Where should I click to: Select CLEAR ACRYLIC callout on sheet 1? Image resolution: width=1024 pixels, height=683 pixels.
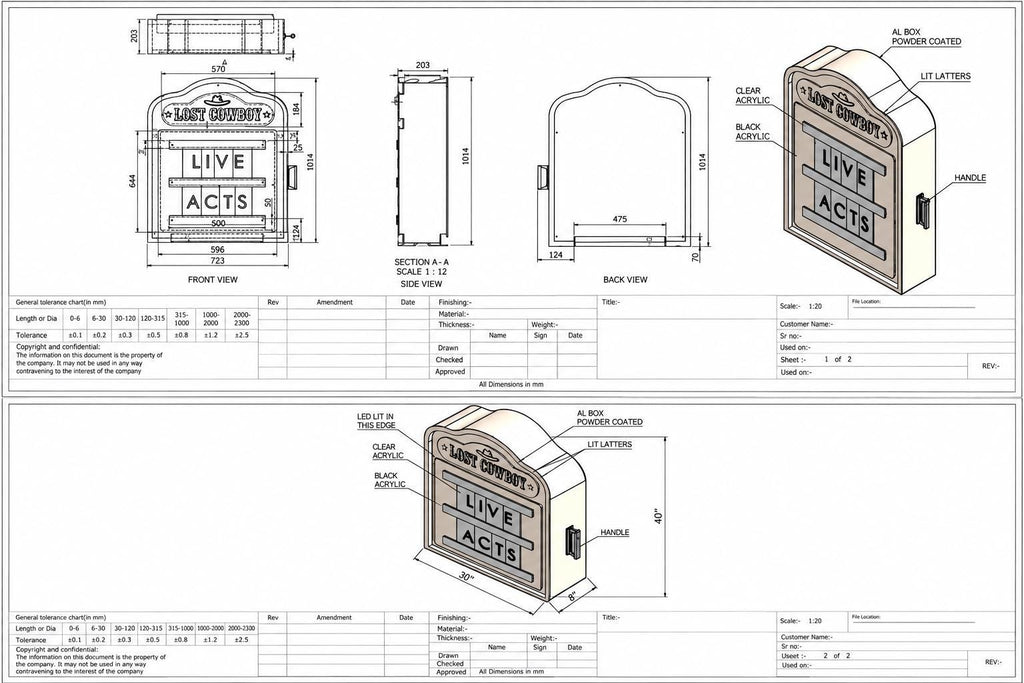coord(752,96)
